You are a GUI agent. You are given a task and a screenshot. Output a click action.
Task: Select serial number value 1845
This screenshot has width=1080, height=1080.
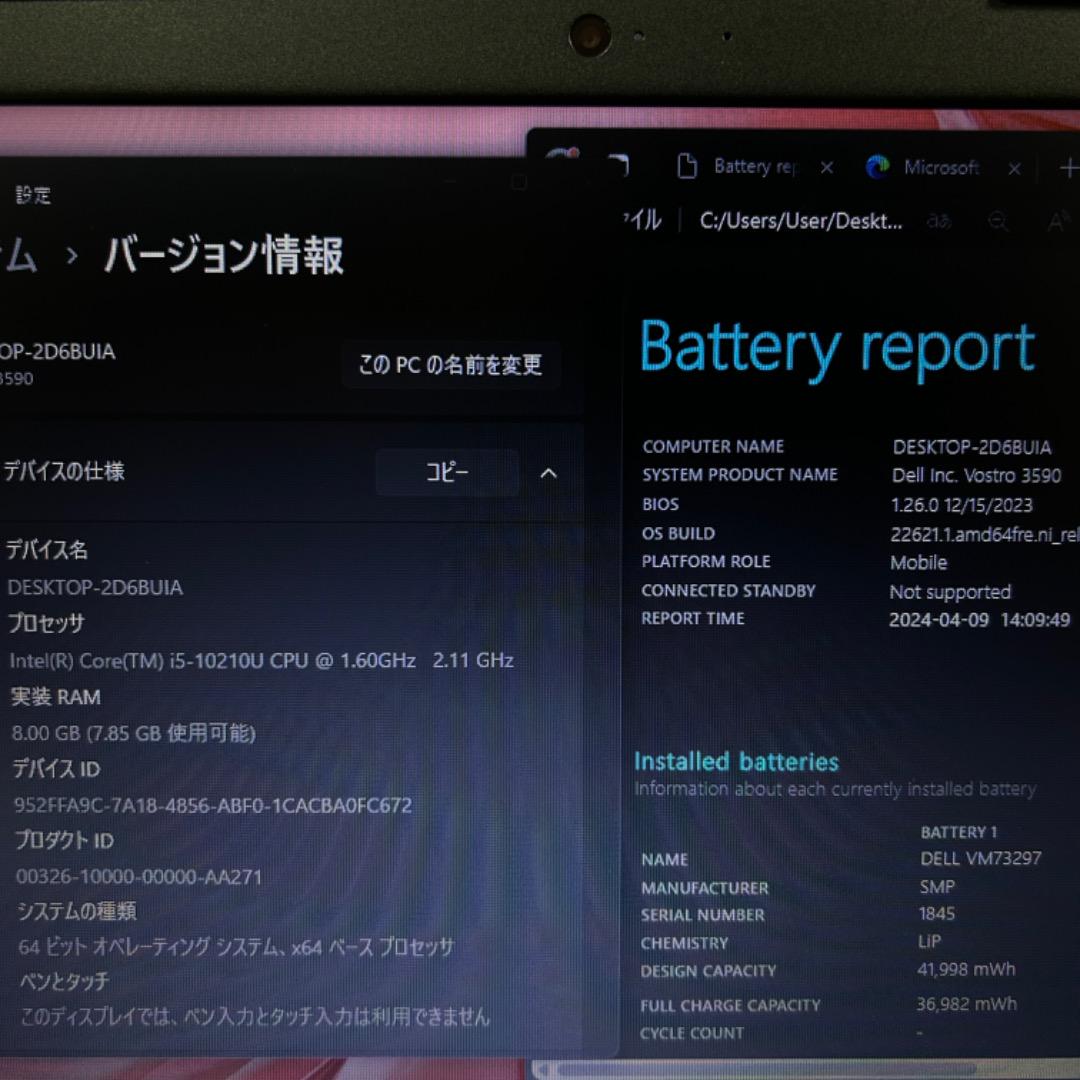tap(937, 913)
